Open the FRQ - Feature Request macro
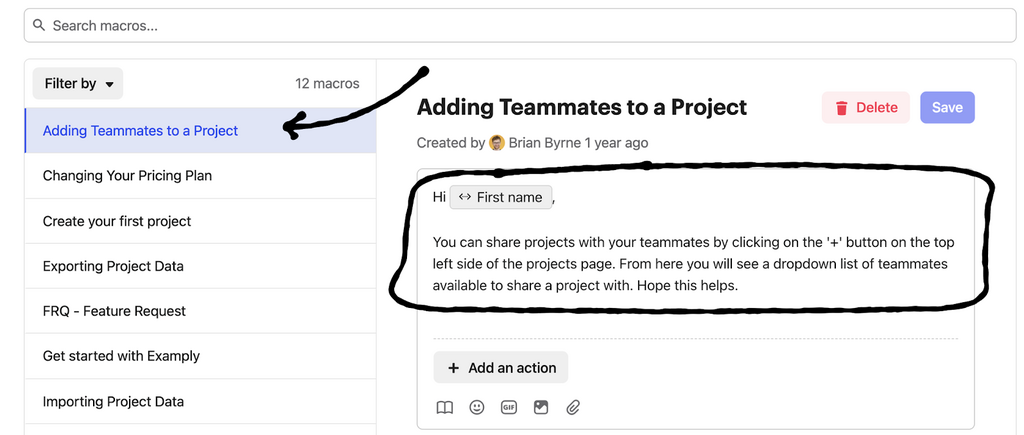The image size is (1024, 435). click(114, 311)
